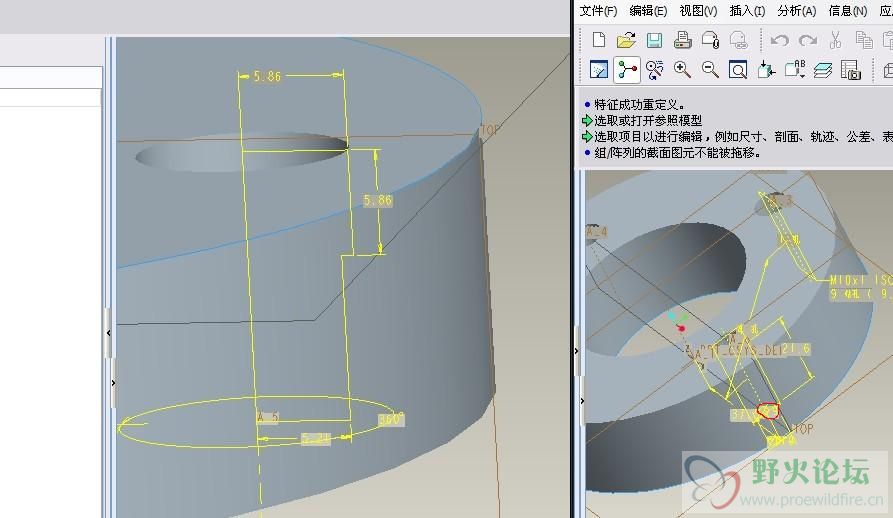Viewport: 893px width, 518px height.
Task: Click message 组/阵列的截面图元不能被拖移。
Action: [x=678, y=153]
